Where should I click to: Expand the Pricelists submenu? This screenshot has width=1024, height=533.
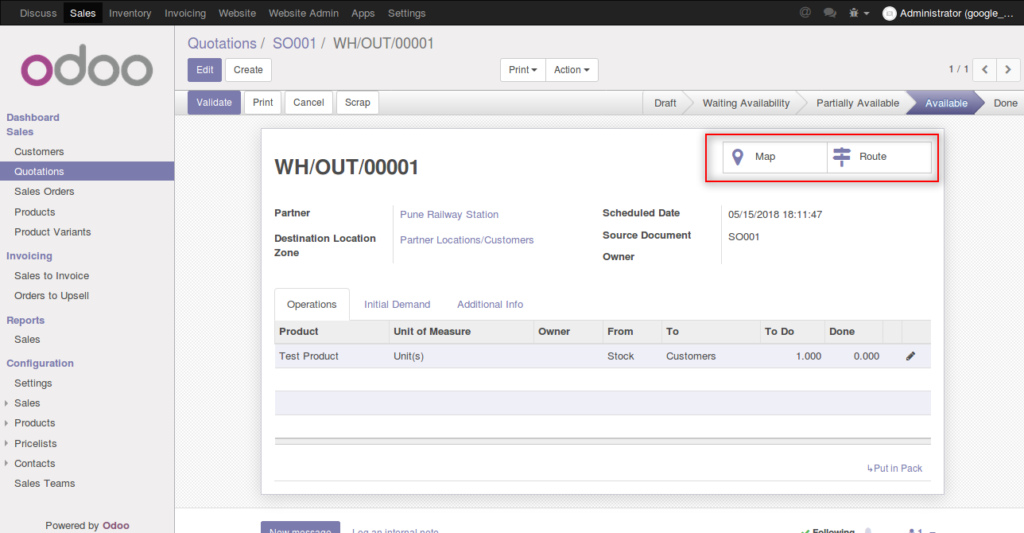35,444
